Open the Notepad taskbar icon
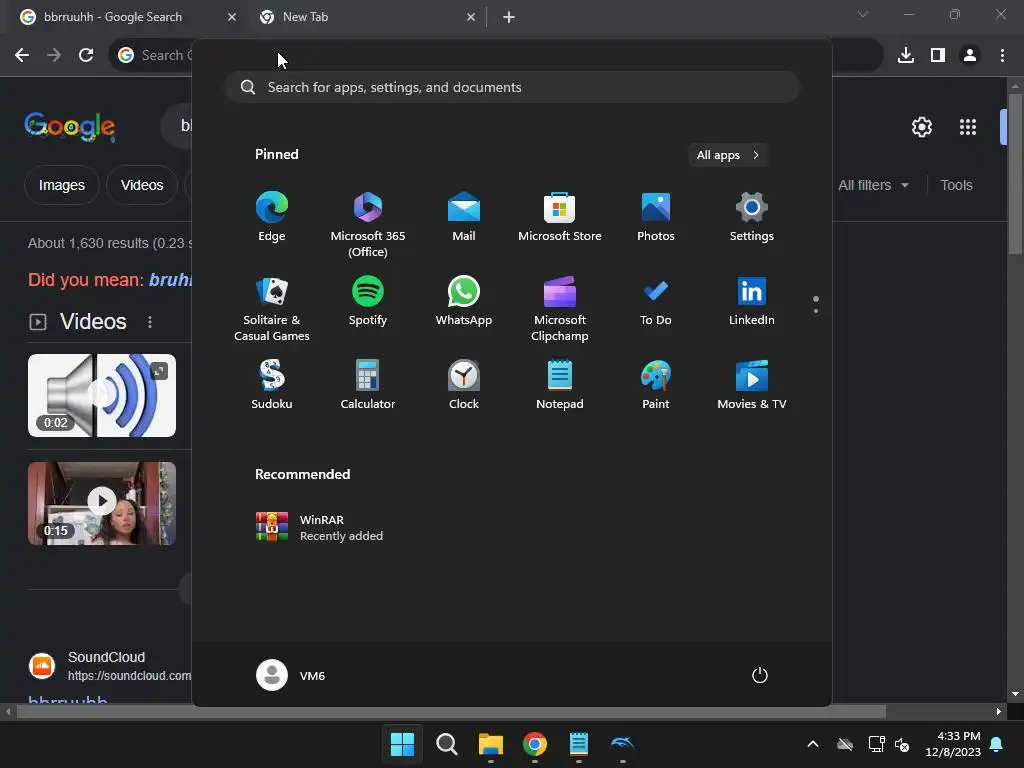The height and width of the screenshot is (768, 1024). click(x=579, y=744)
